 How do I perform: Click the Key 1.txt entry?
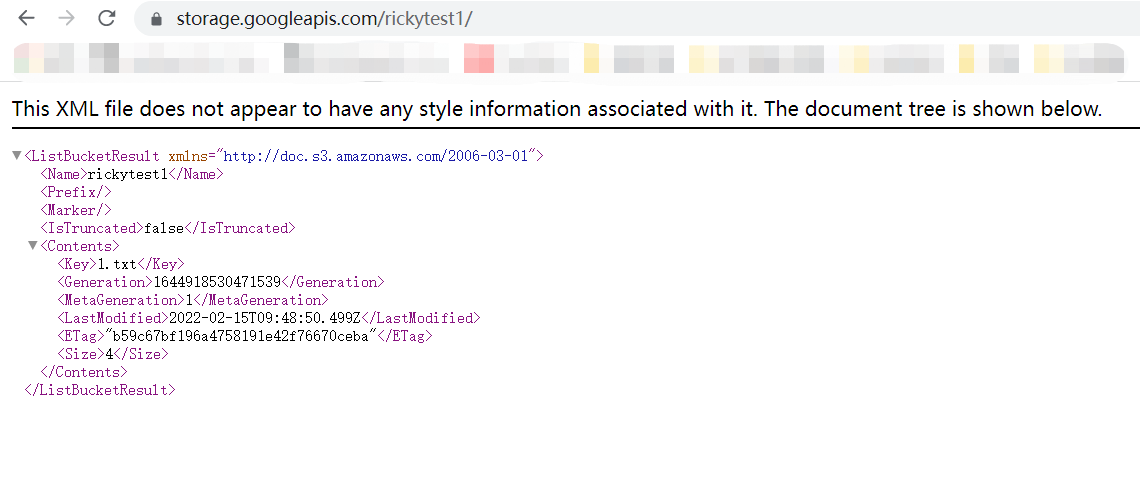[121, 264]
